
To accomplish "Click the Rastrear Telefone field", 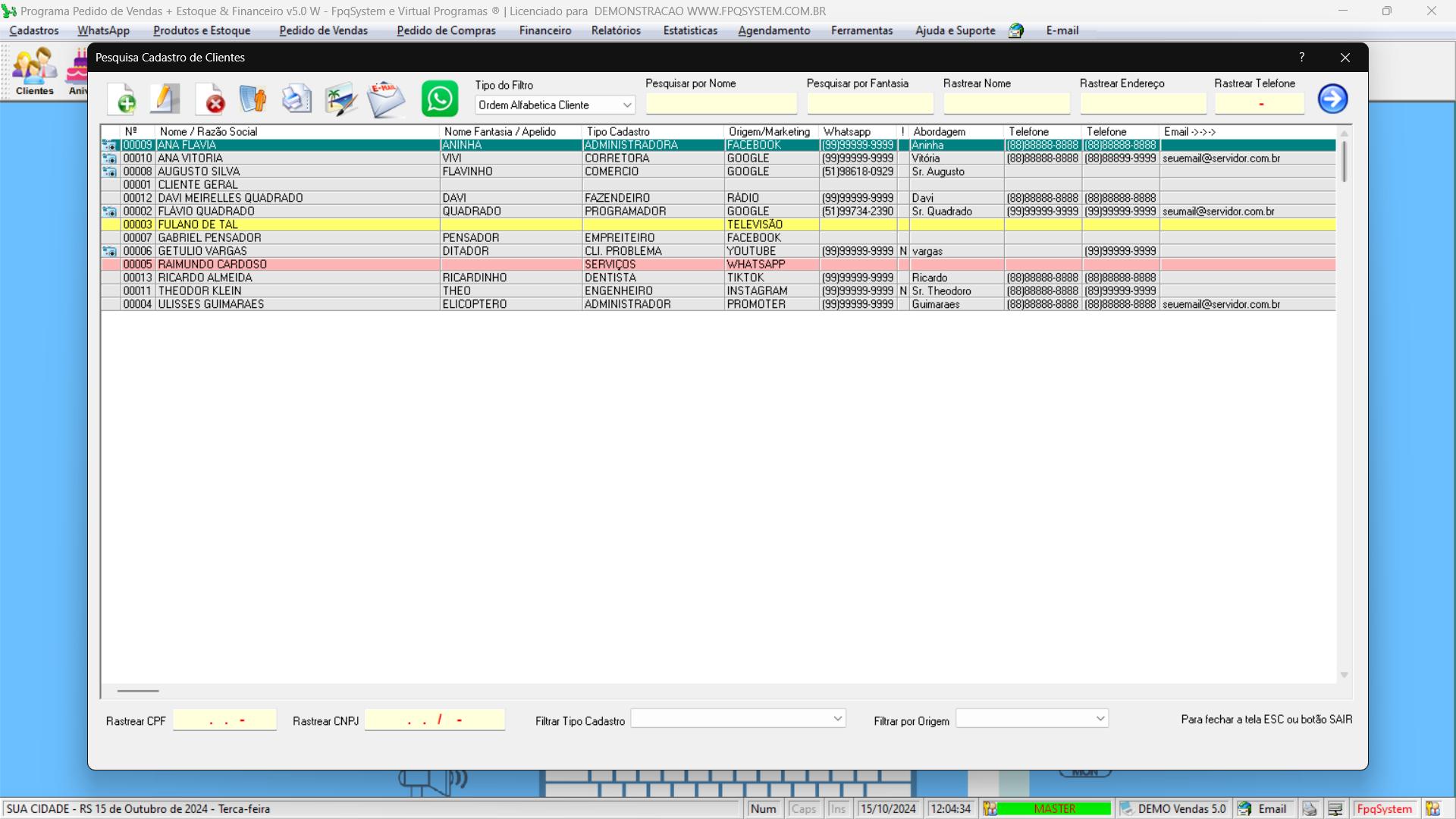I will click(1260, 104).
